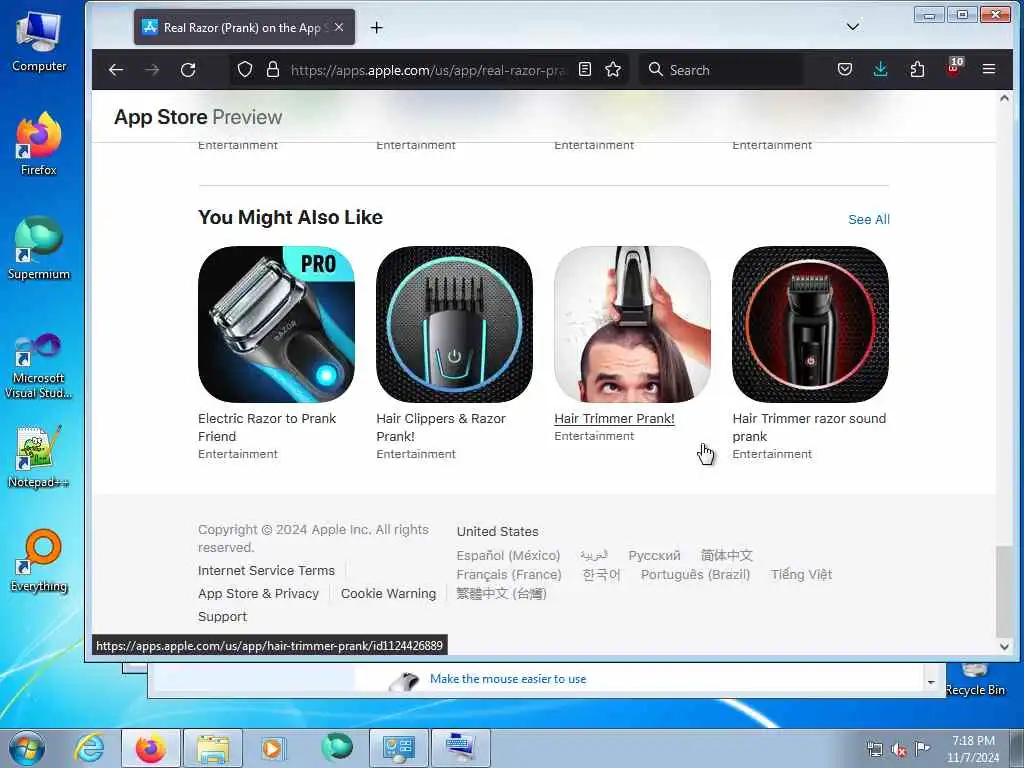Viewport: 1024px width, 768px height.
Task: Open the Cookie Warning link
Action: click(x=389, y=594)
